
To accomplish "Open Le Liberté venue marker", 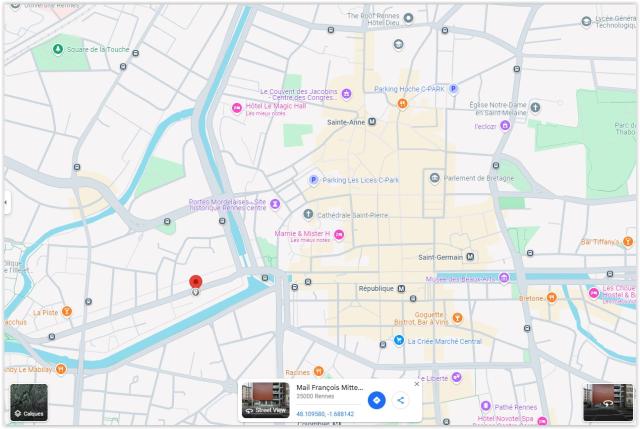I will pos(456,377).
